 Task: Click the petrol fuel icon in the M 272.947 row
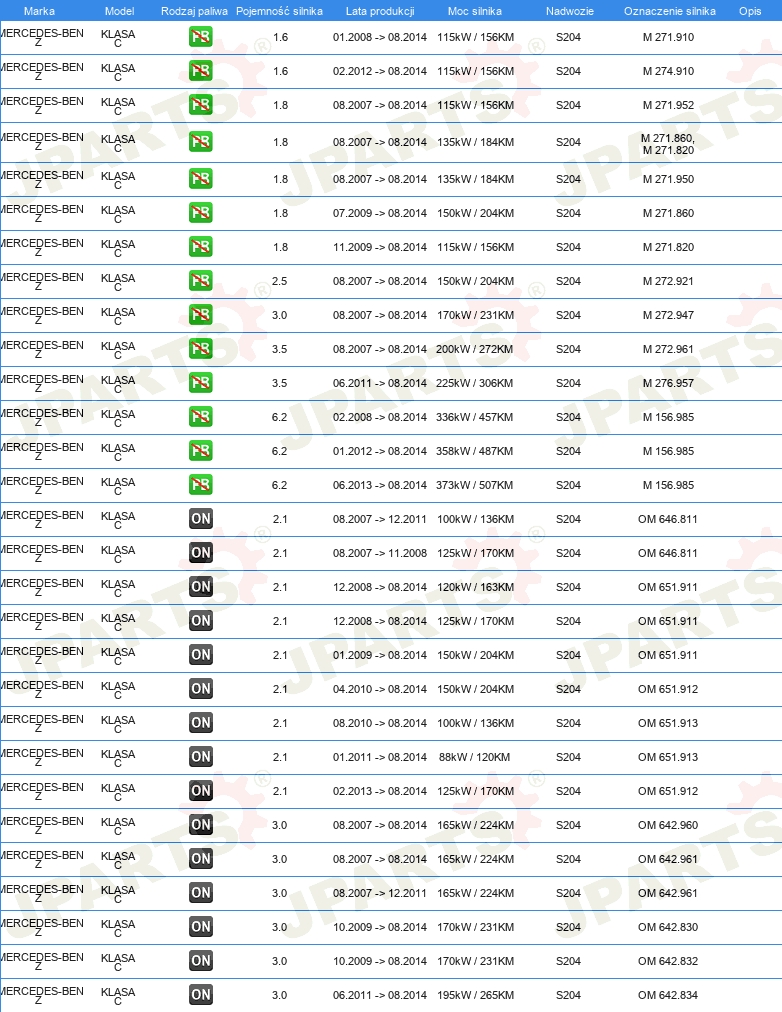[x=201, y=315]
